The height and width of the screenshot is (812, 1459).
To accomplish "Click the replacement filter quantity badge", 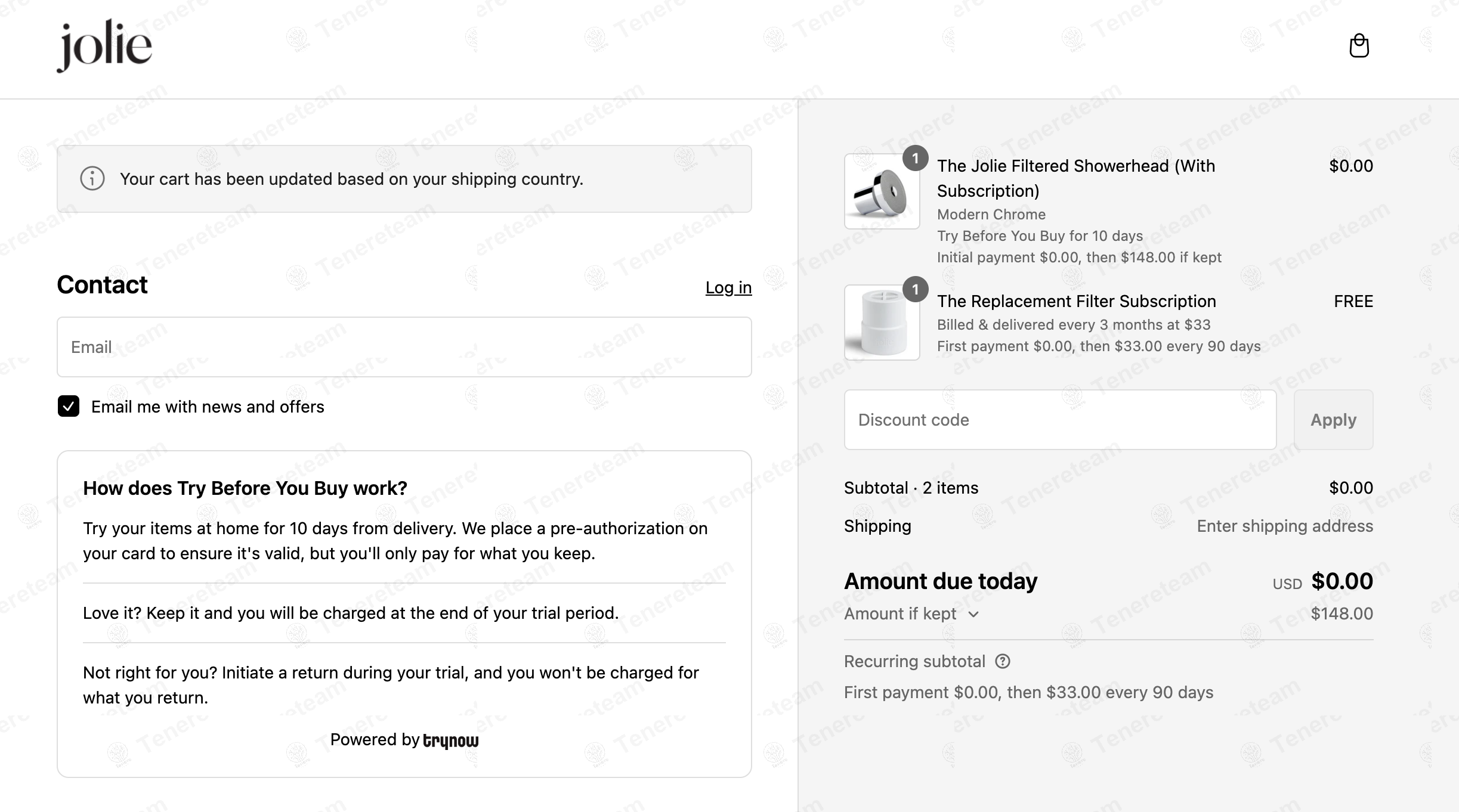I will coord(915,290).
